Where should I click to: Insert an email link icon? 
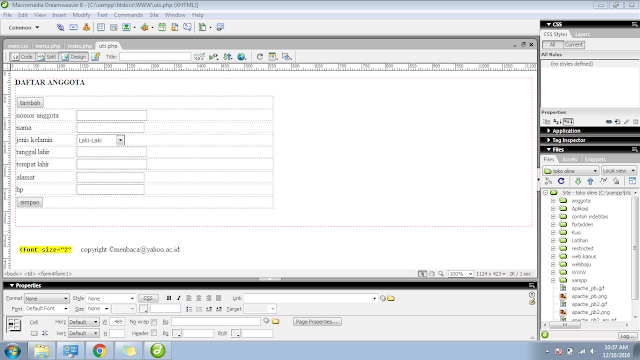[73, 27]
